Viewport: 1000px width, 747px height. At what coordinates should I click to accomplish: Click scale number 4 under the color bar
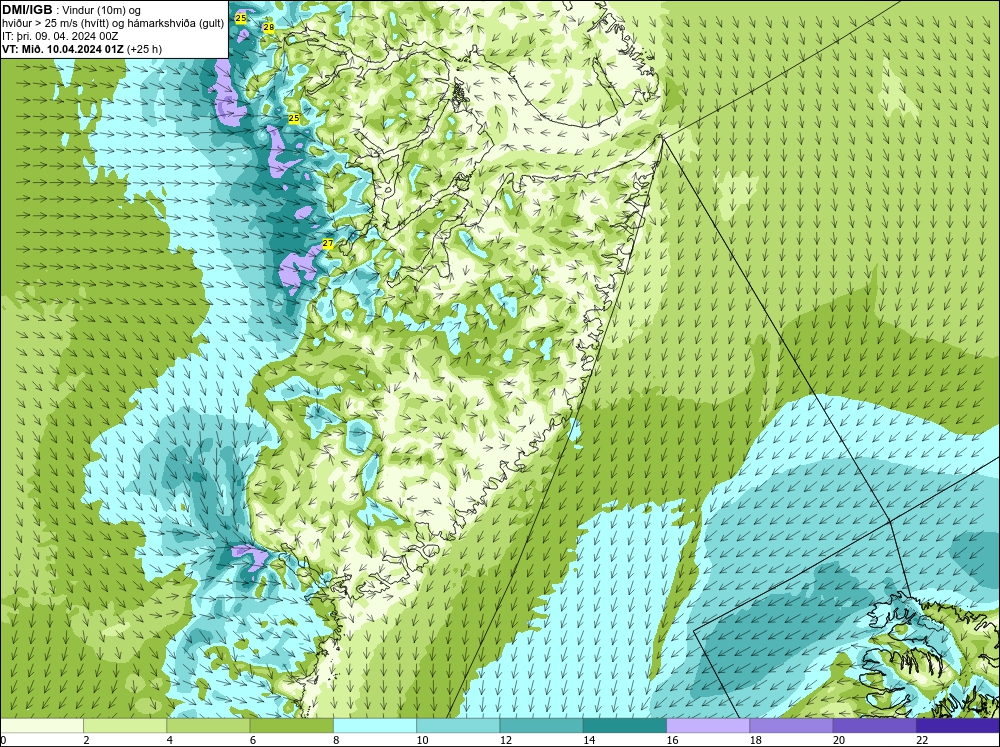(170, 740)
